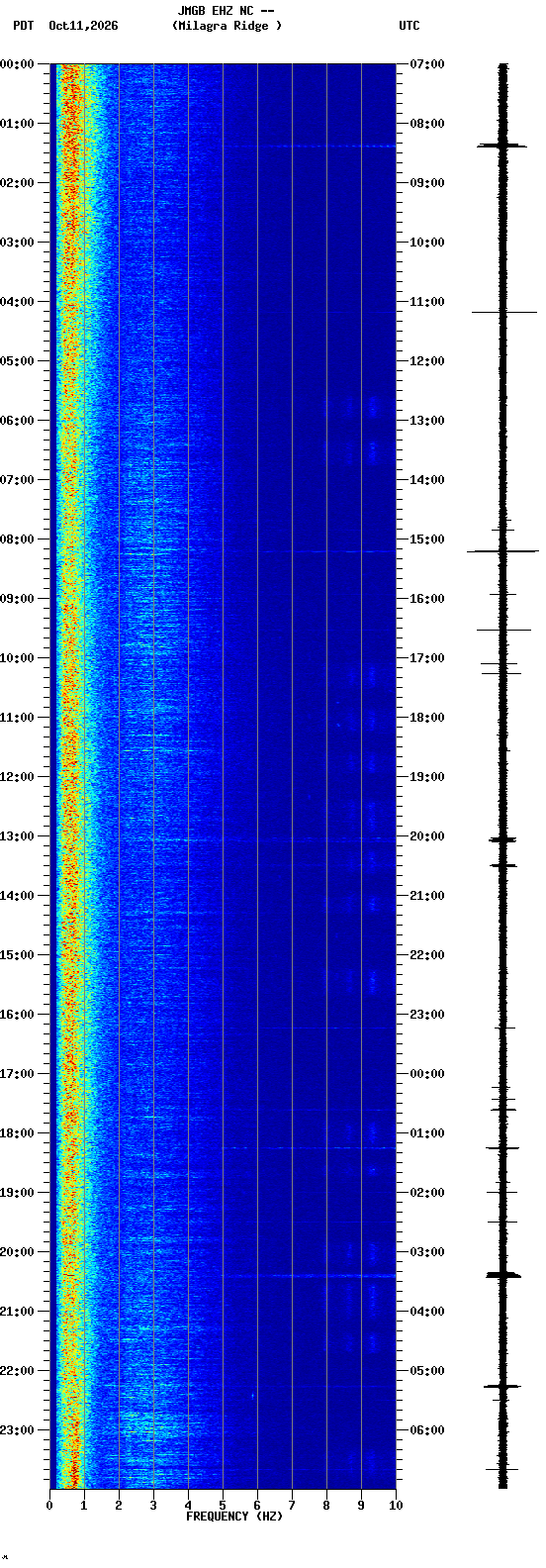Click the seismogram spike near 15:10 UTC

502,550
